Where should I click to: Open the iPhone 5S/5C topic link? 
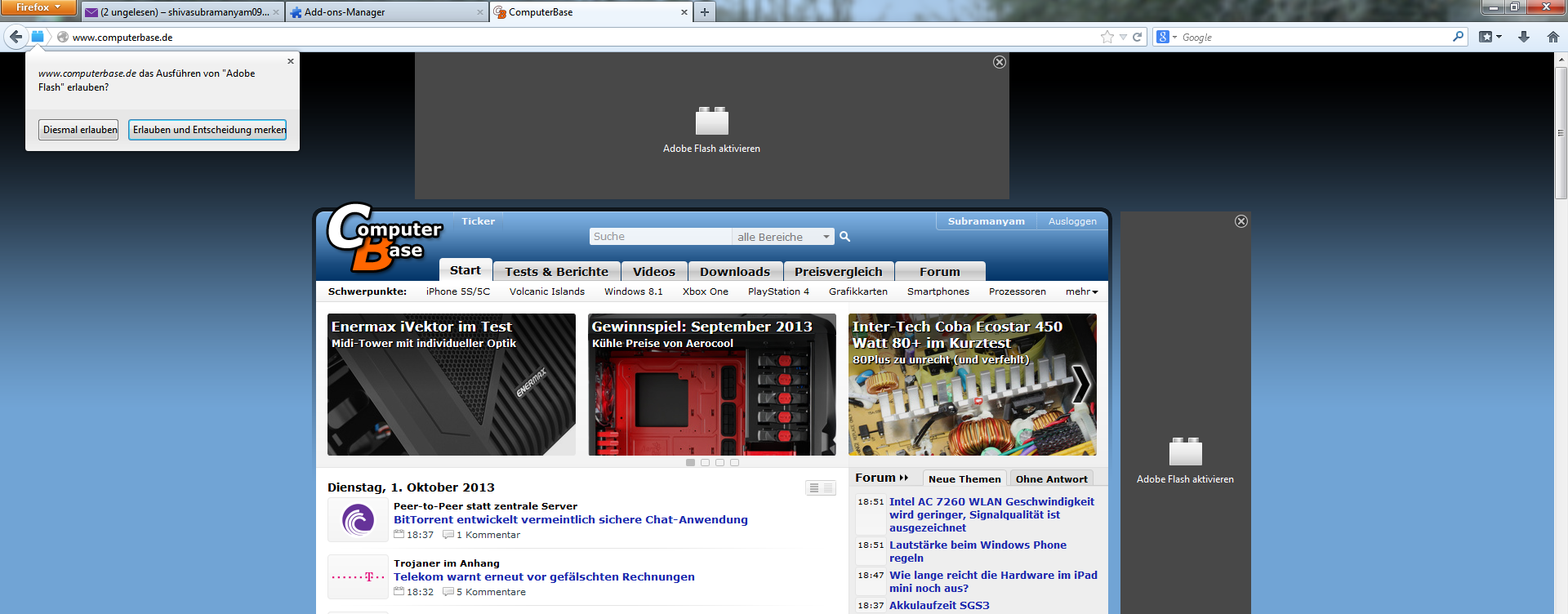(458, 291)
